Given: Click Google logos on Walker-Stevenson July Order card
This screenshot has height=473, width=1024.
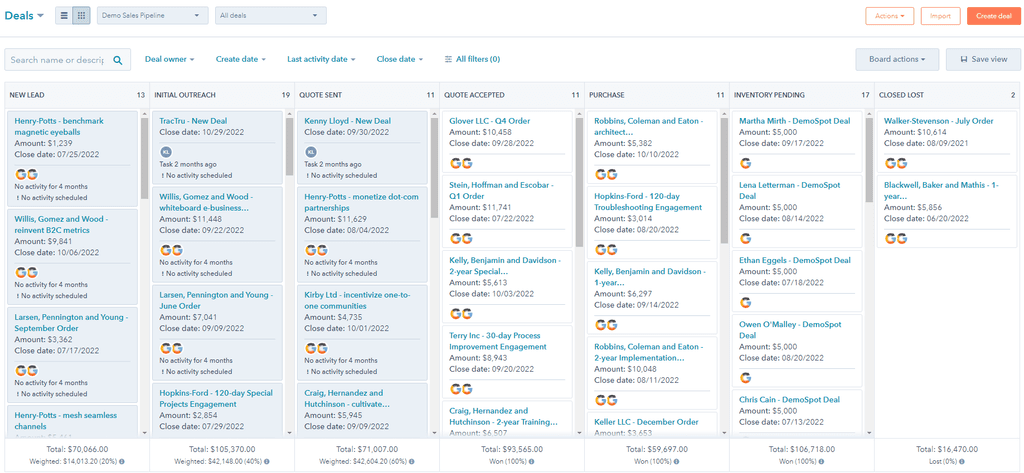Looking at the screenshot, I should 896,163.
